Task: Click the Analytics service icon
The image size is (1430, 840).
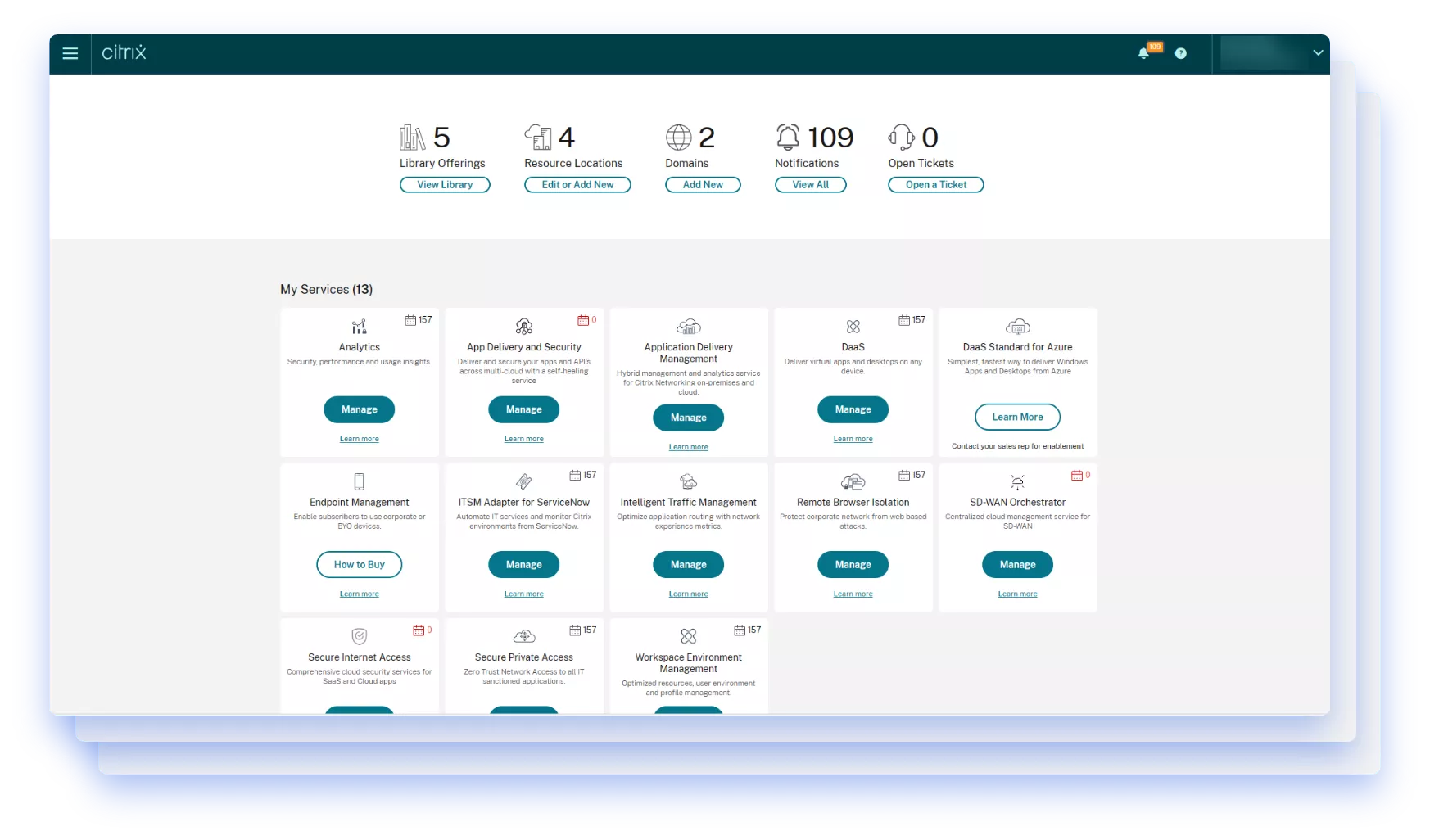Action: (x=360, y=327)
